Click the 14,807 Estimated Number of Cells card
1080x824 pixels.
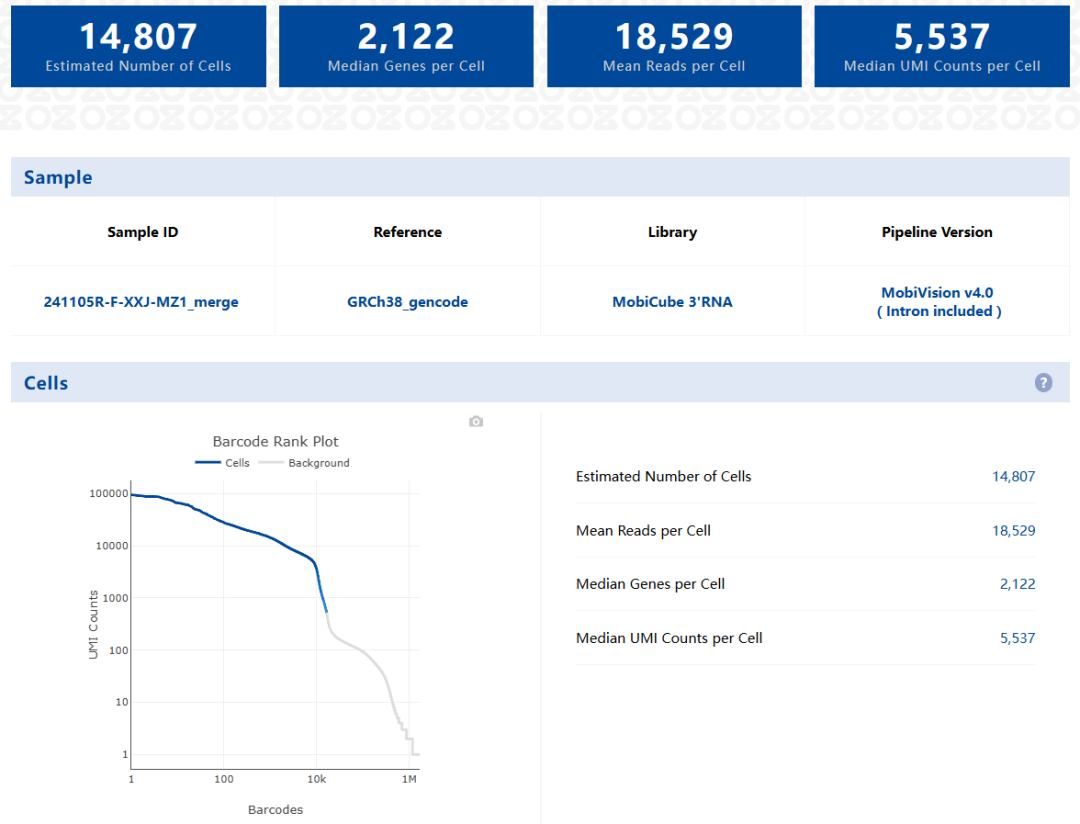click(139, 46)
